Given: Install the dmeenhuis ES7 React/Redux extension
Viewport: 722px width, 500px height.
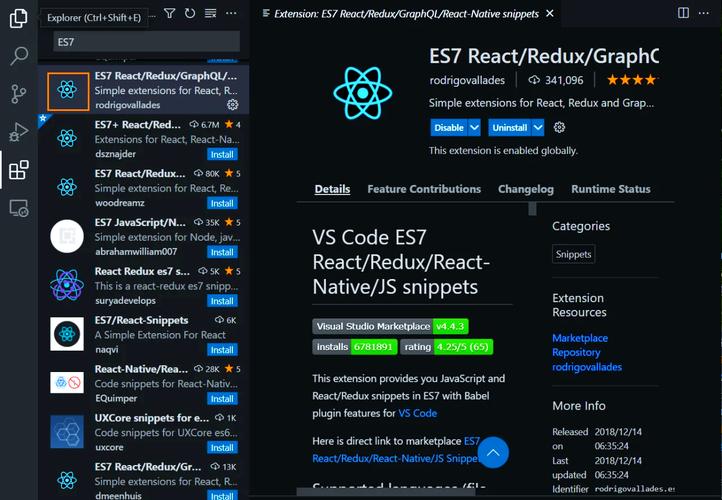Looking at the screenshot, I should [x=222, y=495].
